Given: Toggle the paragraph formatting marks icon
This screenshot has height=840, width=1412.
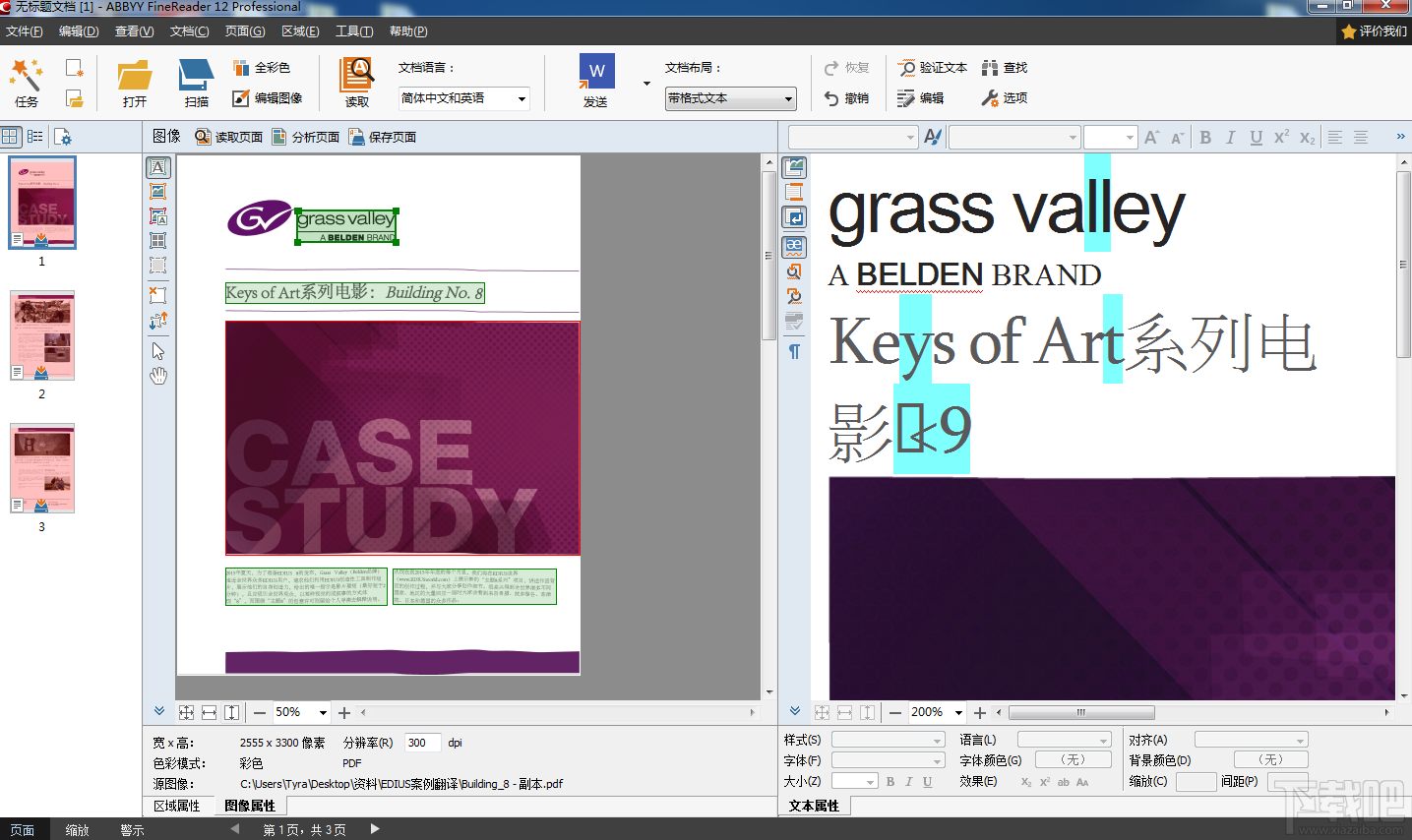Looking at the screenshot, I should pyautogui.click(x=794, y=352).
